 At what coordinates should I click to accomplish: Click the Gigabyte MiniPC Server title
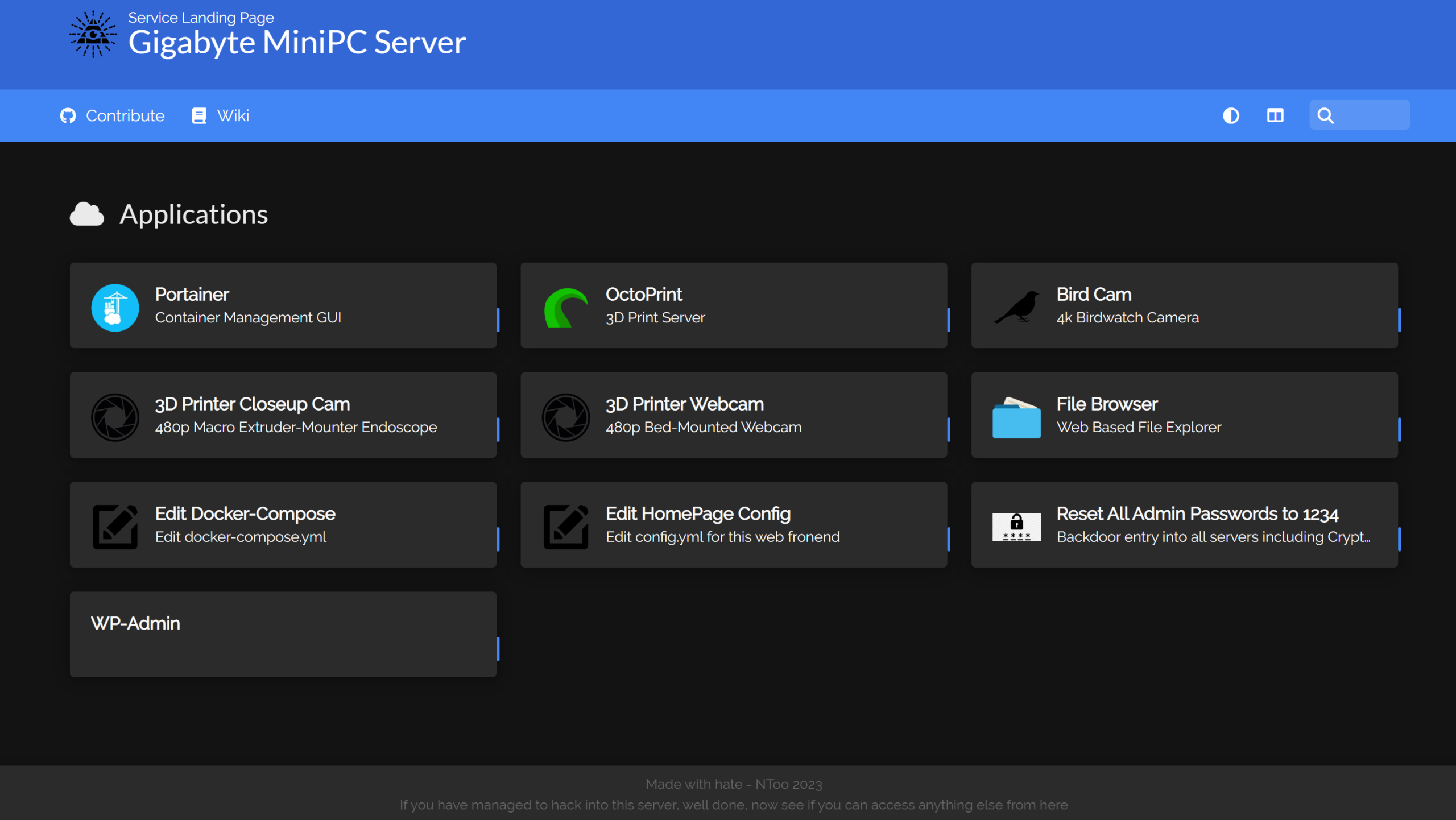click(x=297, y=42)
